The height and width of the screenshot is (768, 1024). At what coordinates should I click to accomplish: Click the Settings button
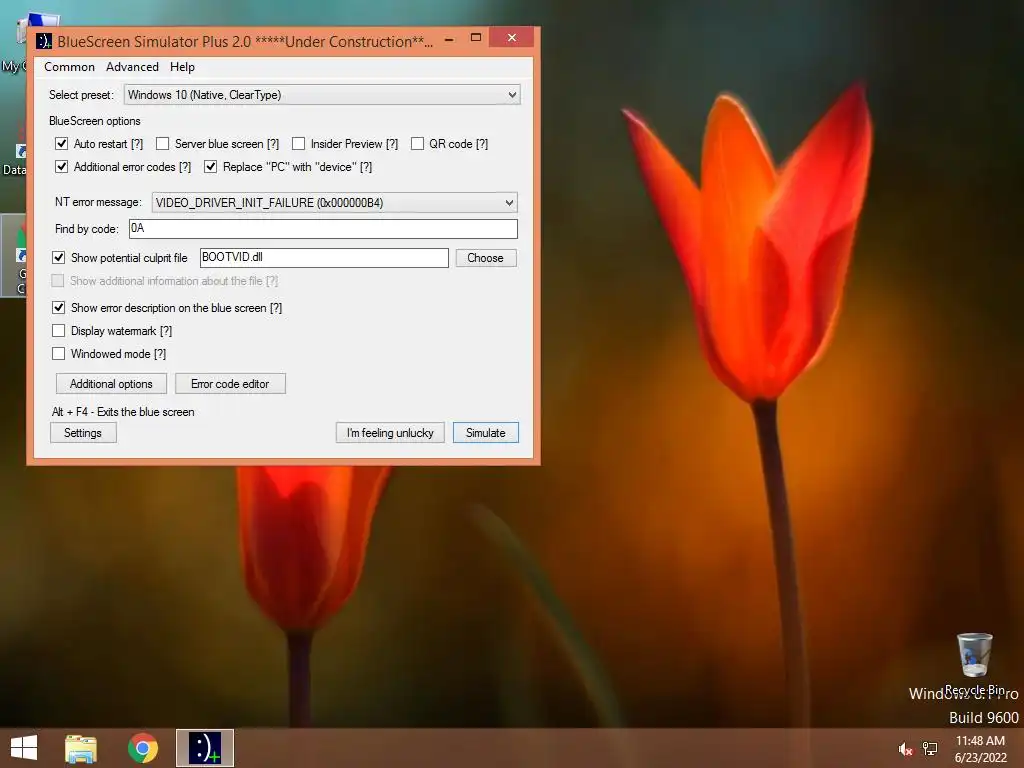(83, 433)
